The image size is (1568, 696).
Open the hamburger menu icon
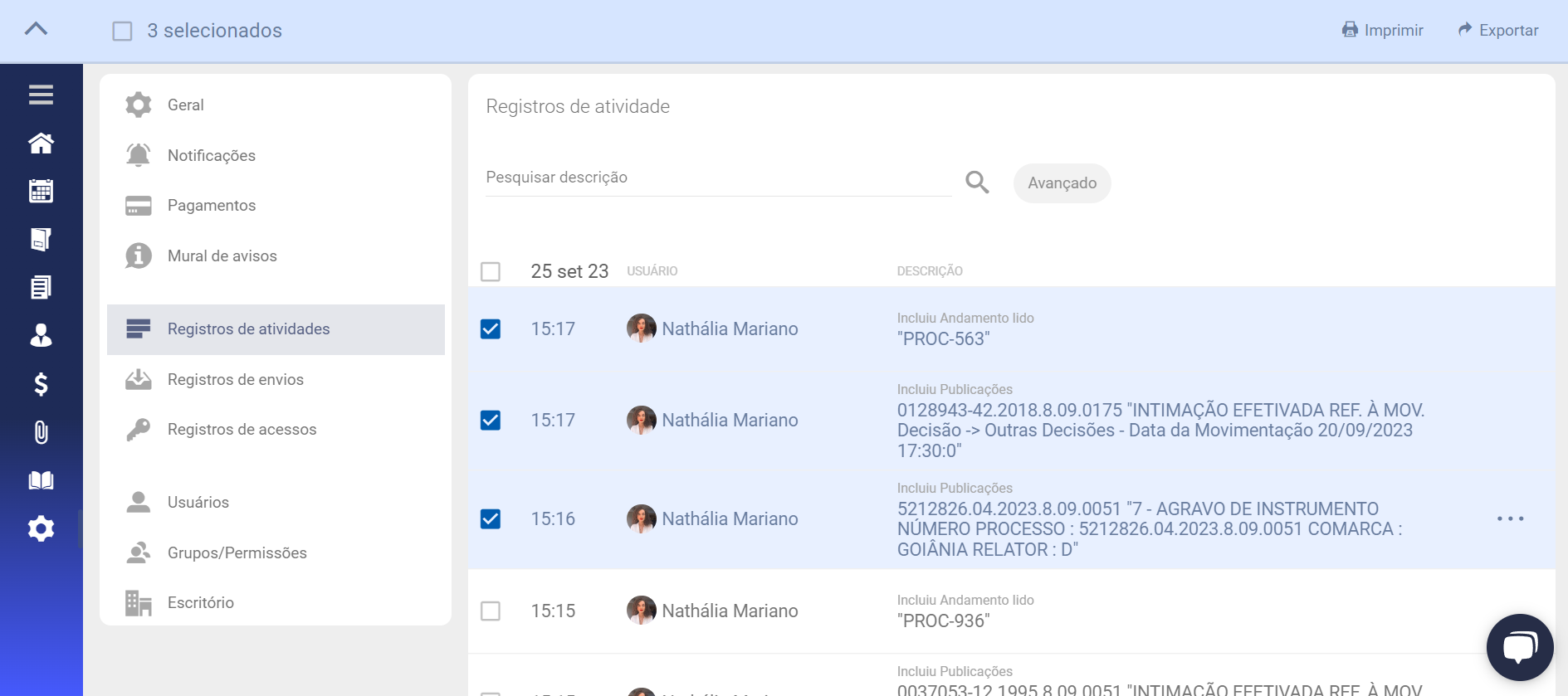41,95
